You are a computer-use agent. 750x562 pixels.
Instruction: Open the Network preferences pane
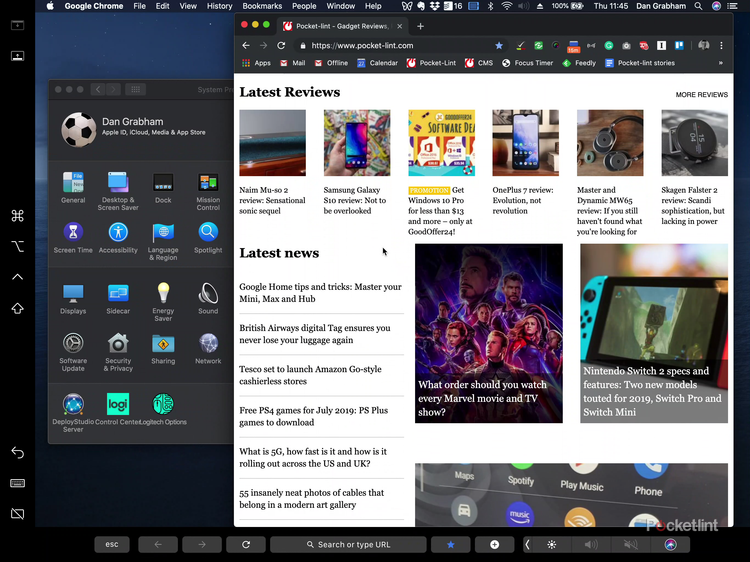[208, 349]
